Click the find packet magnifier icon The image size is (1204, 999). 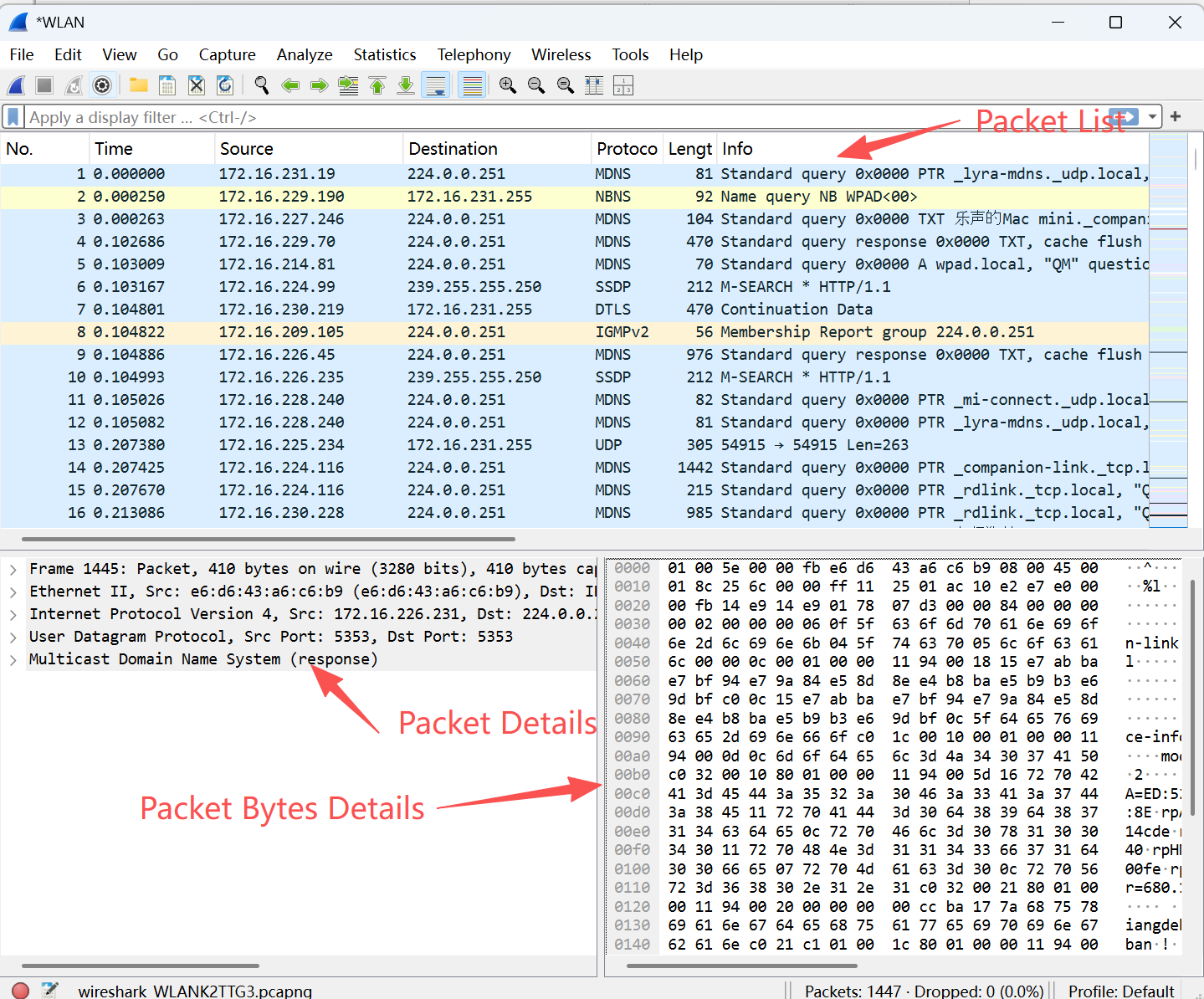click(x=262, y=85)
